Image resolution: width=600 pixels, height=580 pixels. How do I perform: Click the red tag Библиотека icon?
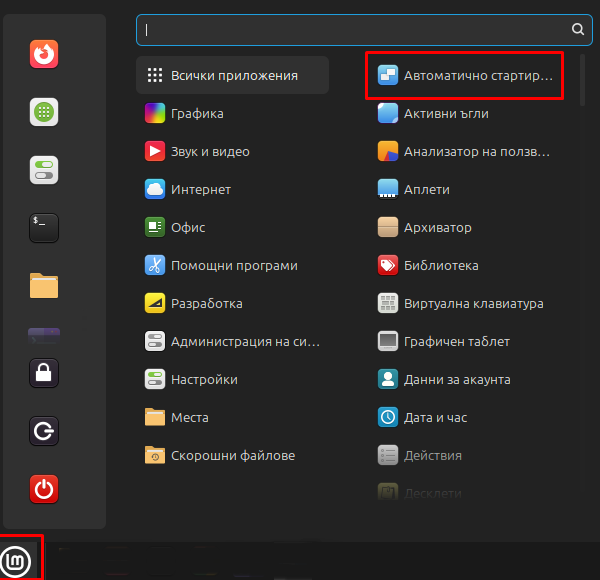click(x=388, y=265)
